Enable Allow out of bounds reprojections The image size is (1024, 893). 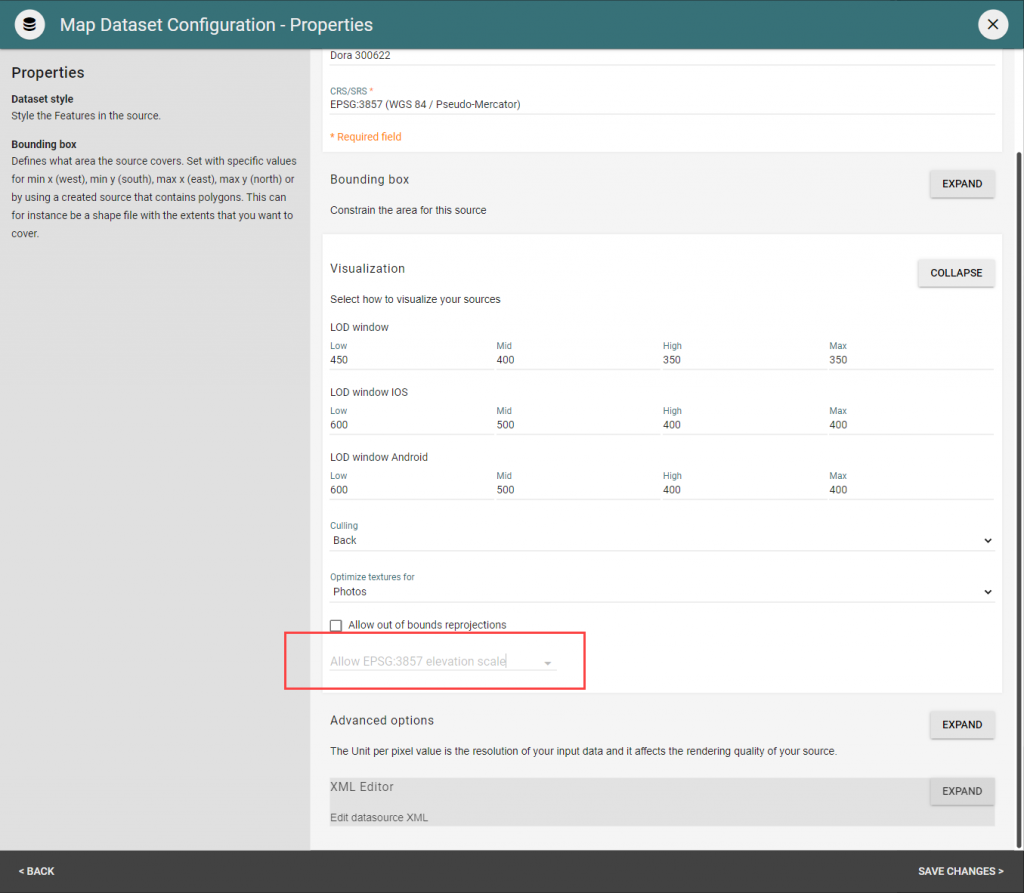(x=336, y=625)
